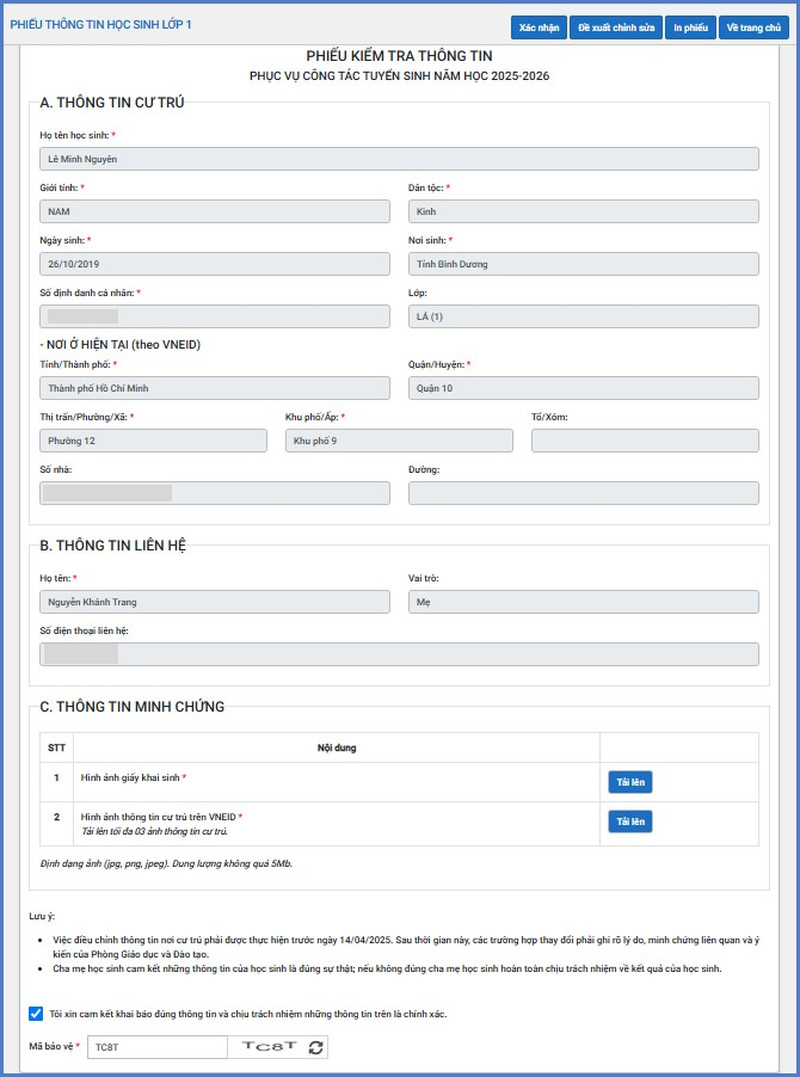800x1077 pixels.
Task: Click the Tỉnh/Thành phố field
Action: point(215,388)
